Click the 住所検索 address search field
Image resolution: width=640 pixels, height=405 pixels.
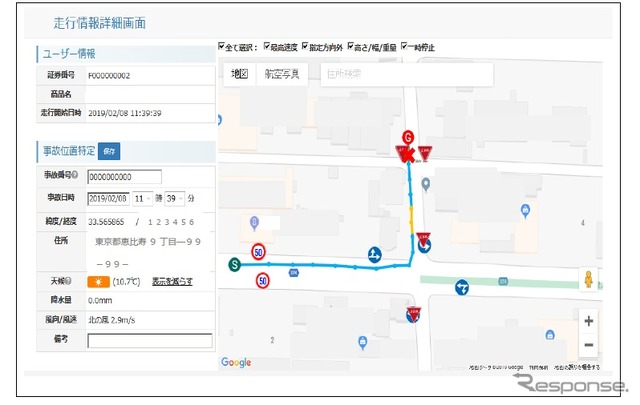point(407,74)
